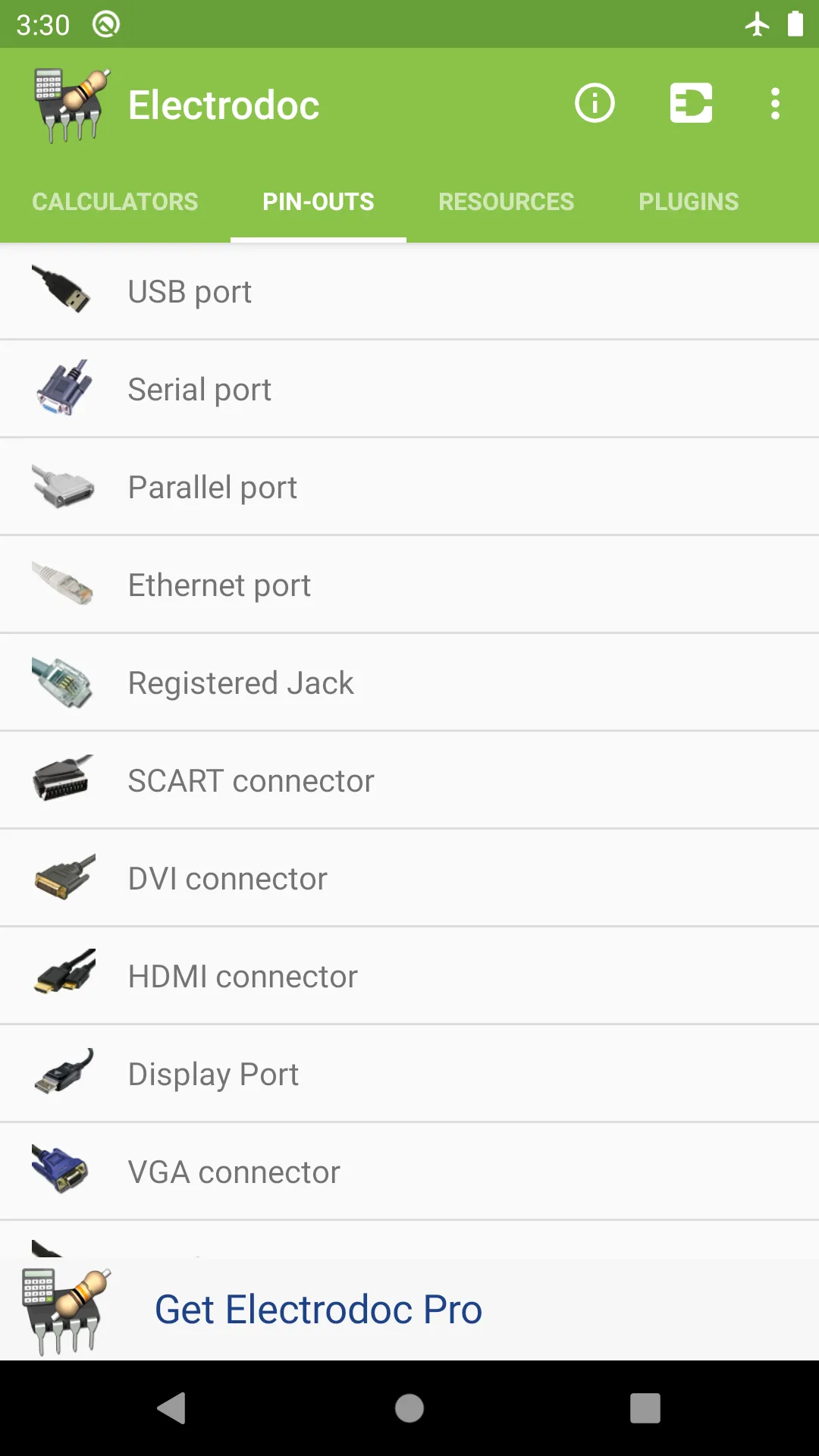
Task: Select the Pin-Outs tab
Action: click(318, 202)
